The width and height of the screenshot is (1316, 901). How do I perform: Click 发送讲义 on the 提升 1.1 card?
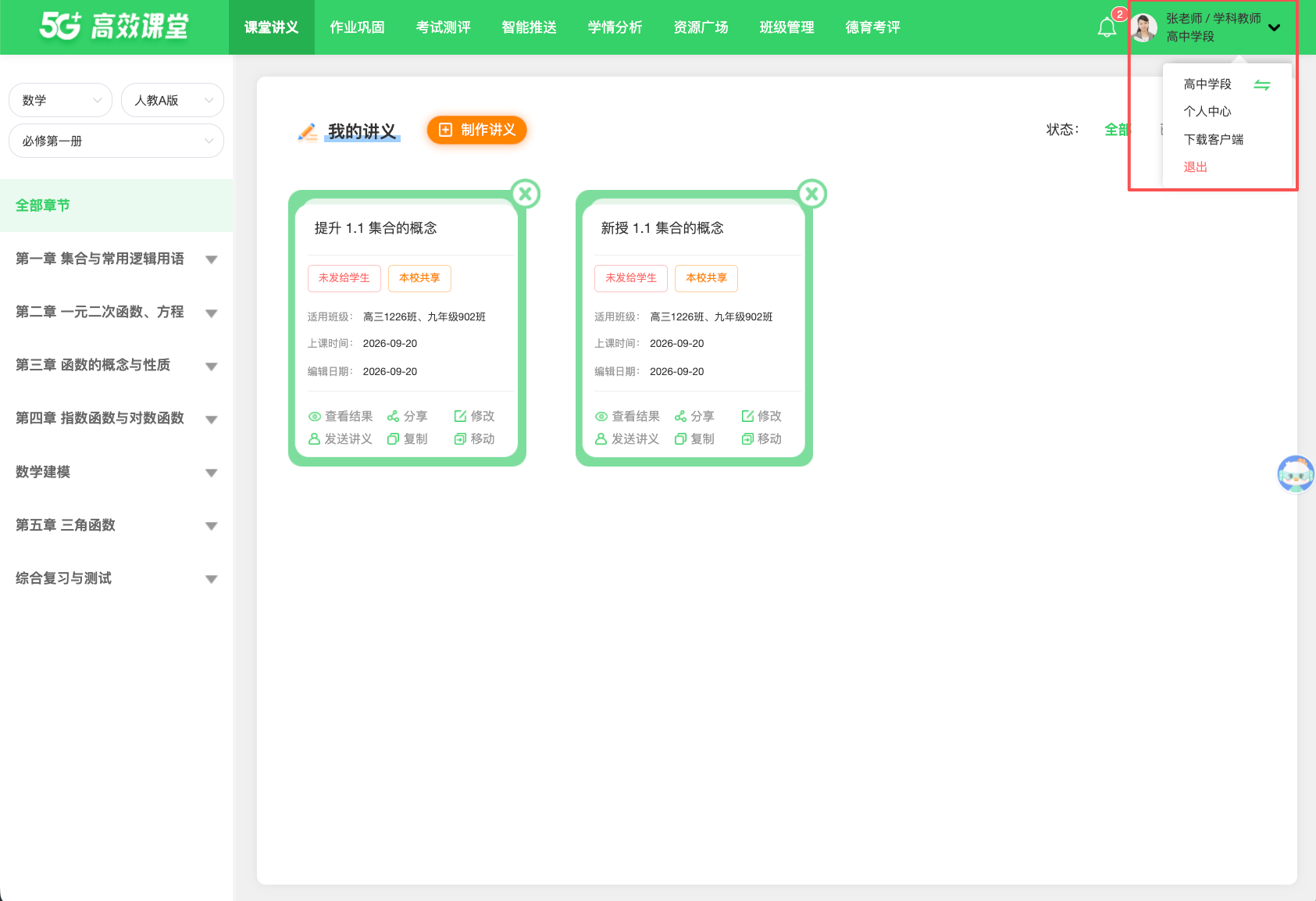tap(341, 439)
